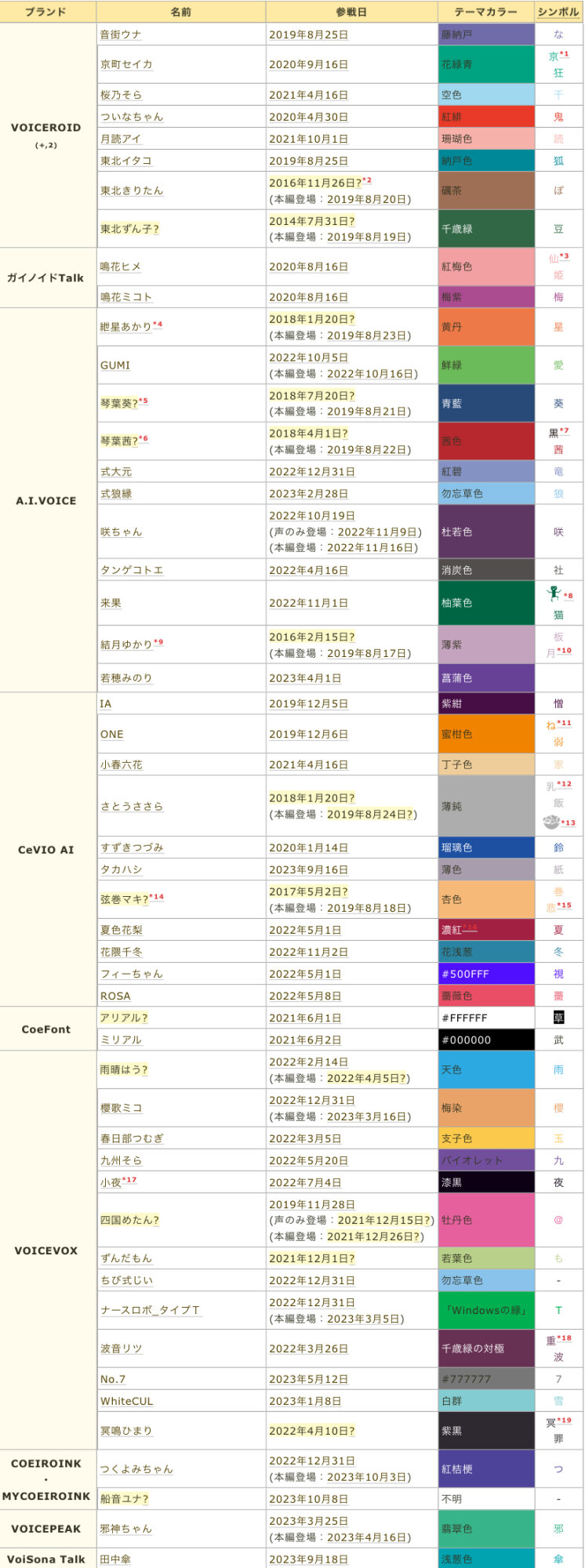Click the VOICEVOX brand cell
The image size is (585, 1568).
tap(46, 1250)
